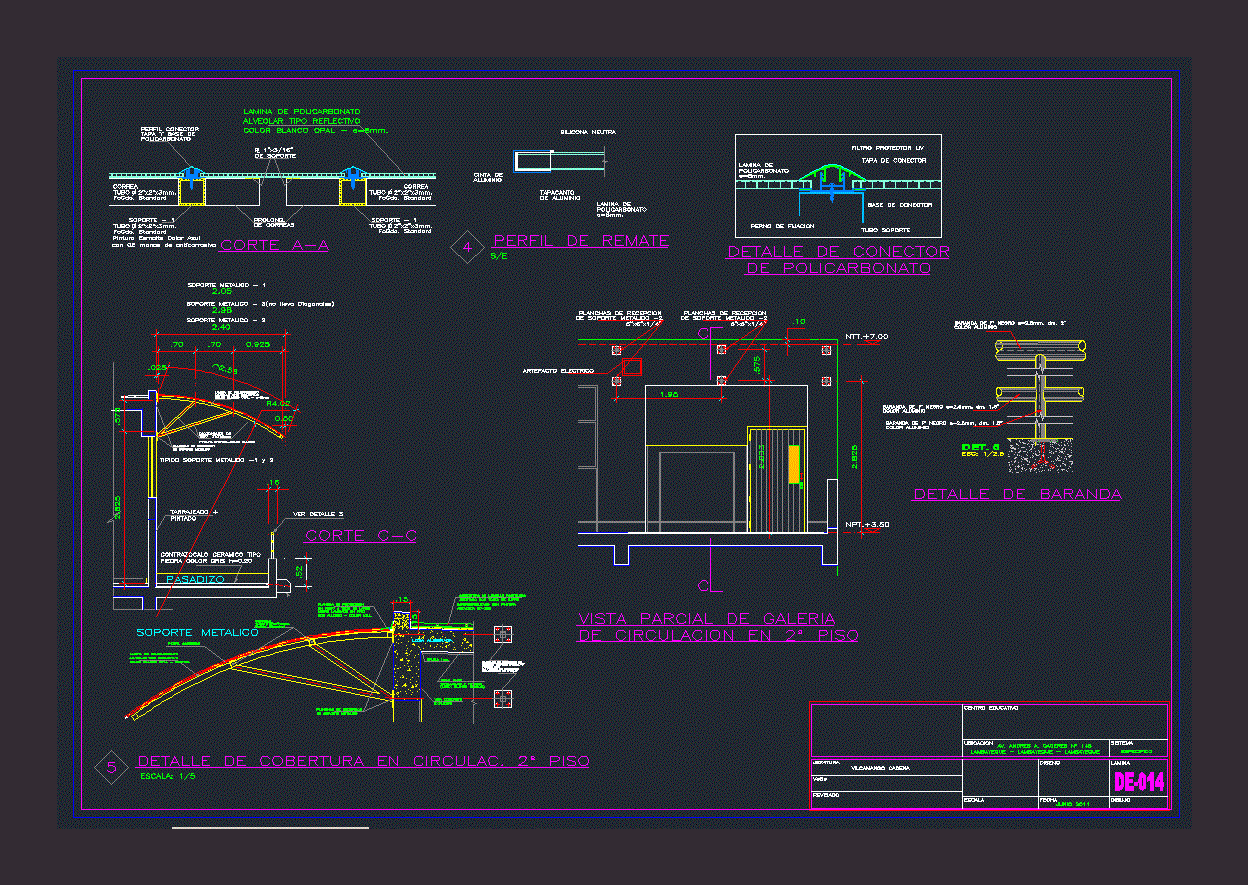The width and height of the screenshot is (1248, 885).
Task: Select the NPT.+3.50 level marker
Action: coord(866,525)
